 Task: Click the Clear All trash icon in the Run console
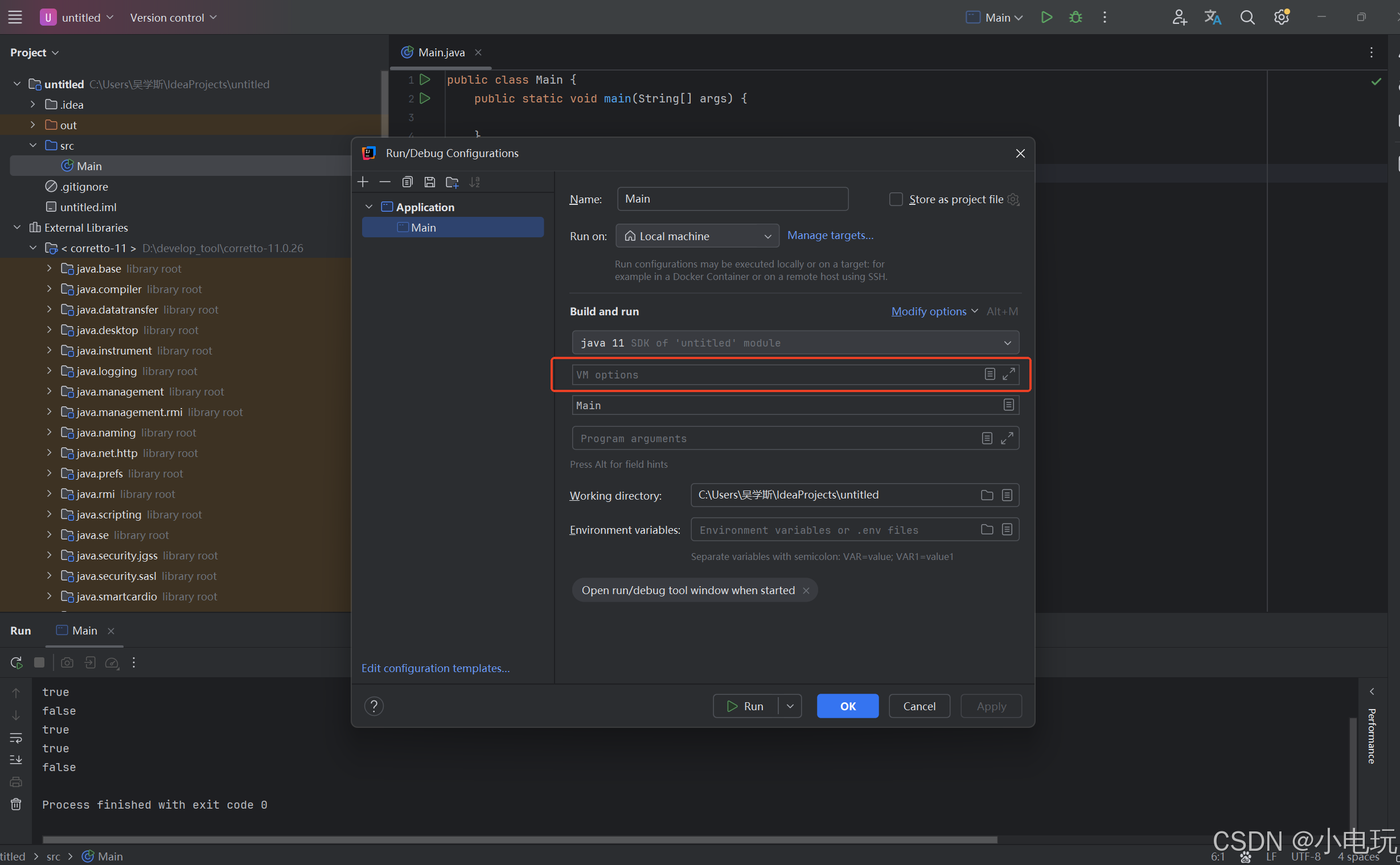click(16, 804)
